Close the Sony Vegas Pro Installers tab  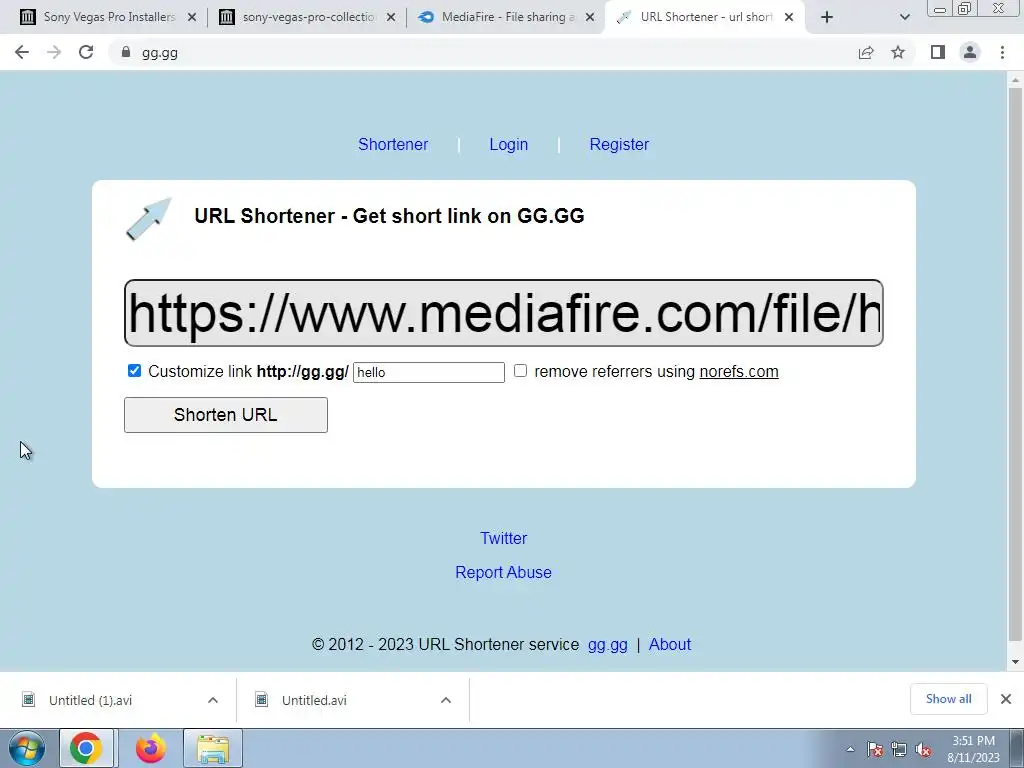(x=192, y=17)
